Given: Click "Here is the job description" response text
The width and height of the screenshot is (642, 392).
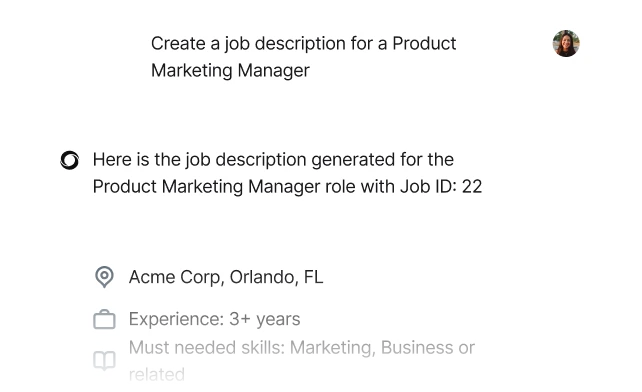Looking at the screenshot, I should click(x=199, y=160).
